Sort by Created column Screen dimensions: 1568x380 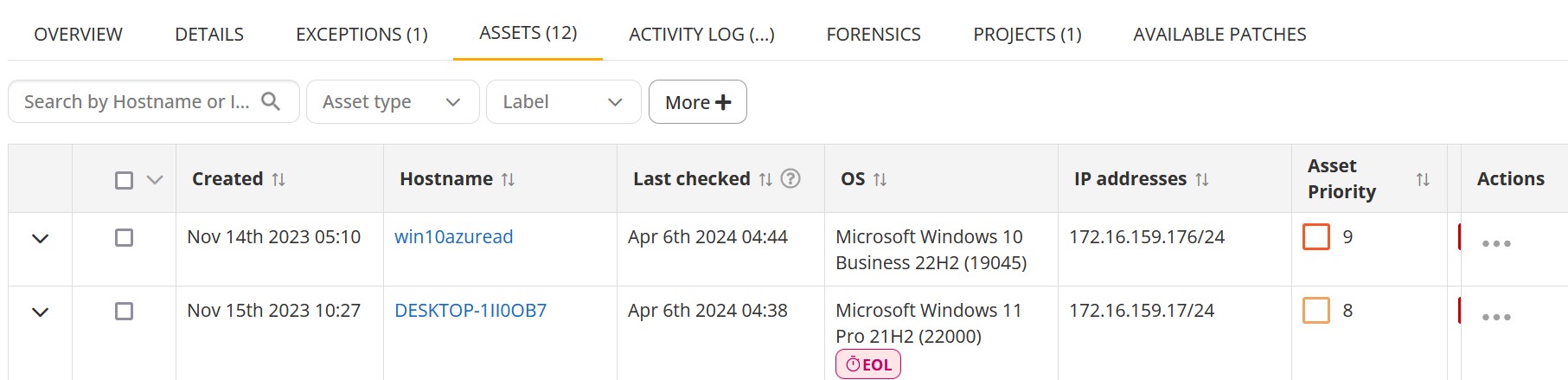click(278, 179)
